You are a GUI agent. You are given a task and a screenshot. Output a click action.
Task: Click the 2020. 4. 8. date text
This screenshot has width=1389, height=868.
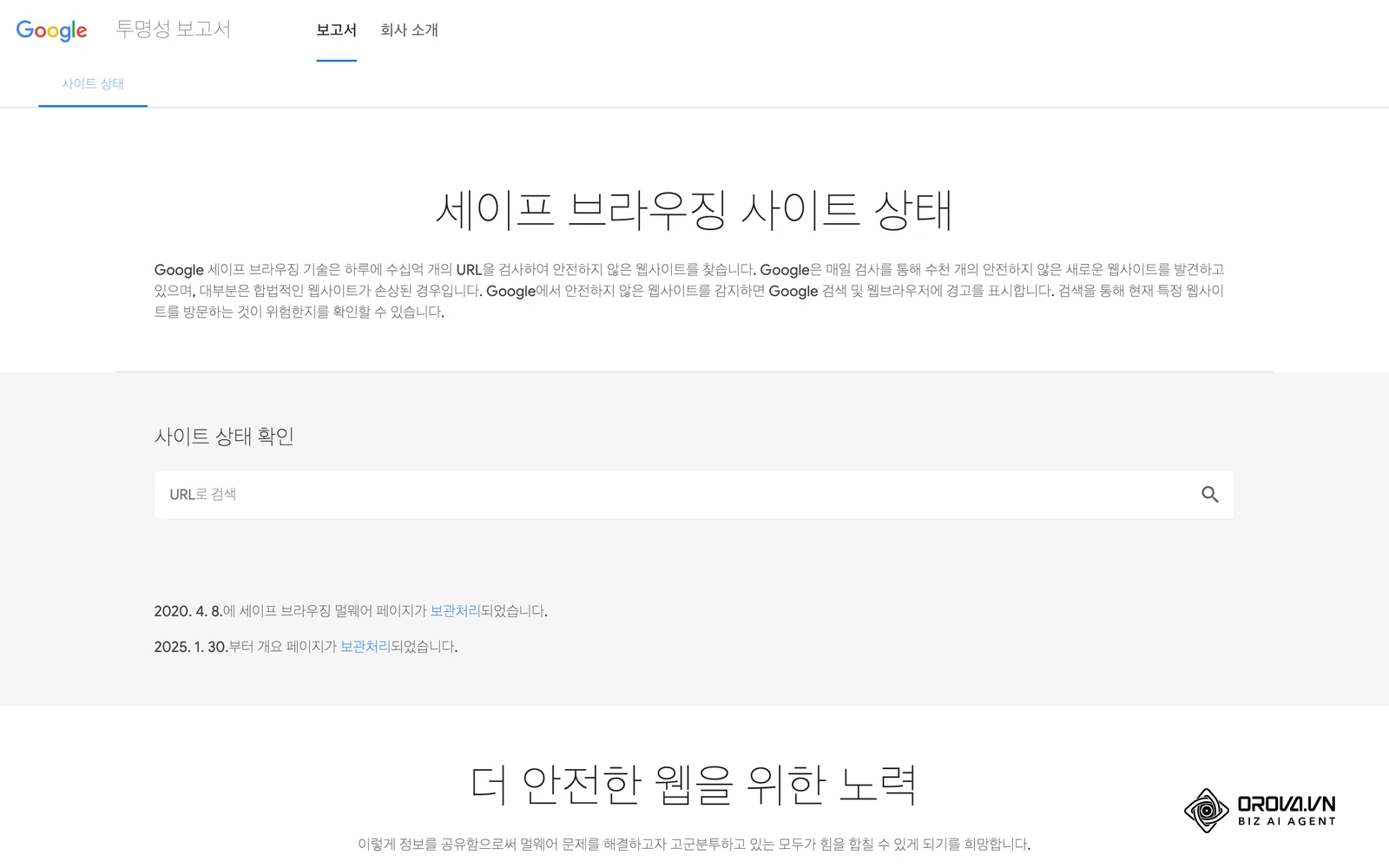tap(188, 611)
